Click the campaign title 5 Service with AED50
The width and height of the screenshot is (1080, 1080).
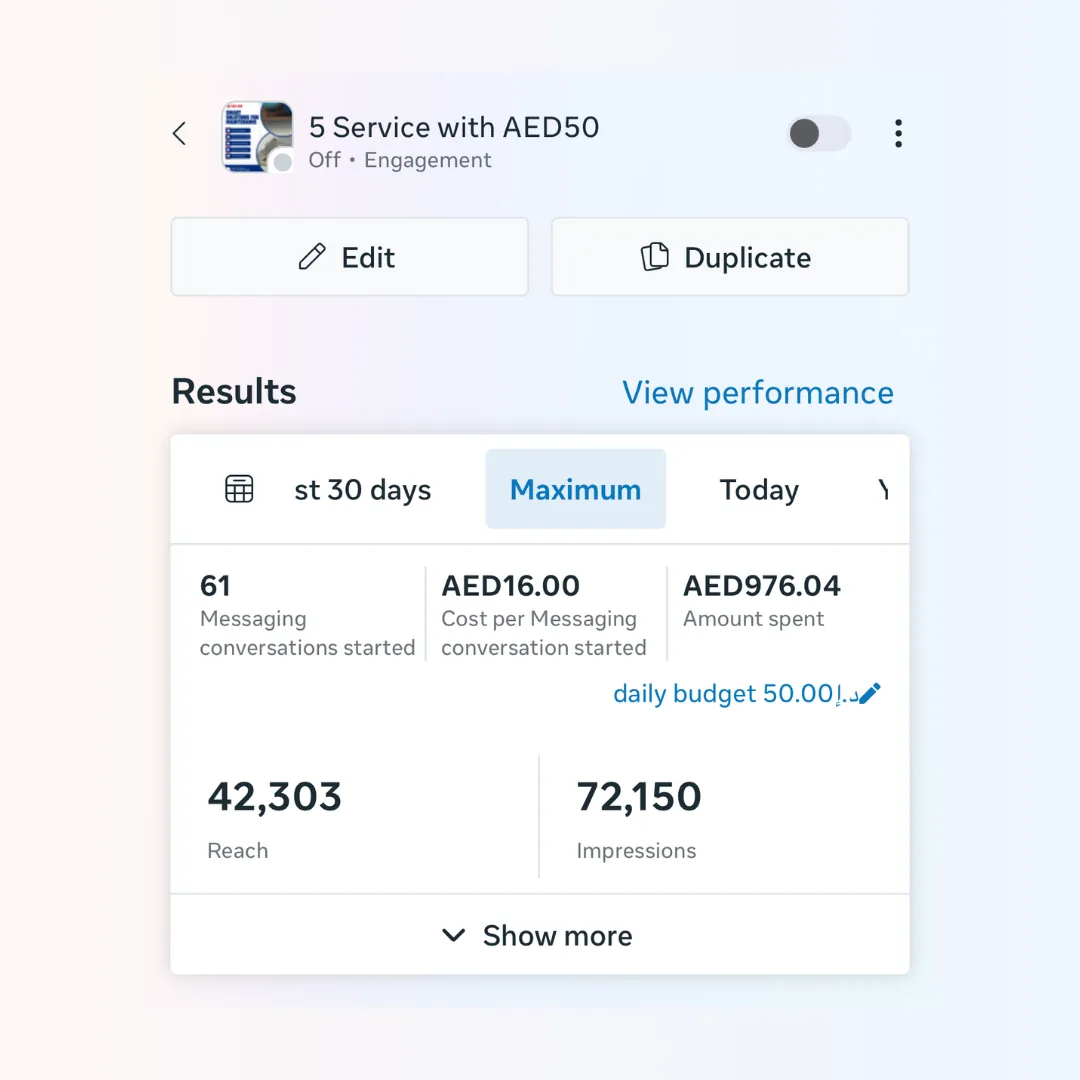(454, 127)
